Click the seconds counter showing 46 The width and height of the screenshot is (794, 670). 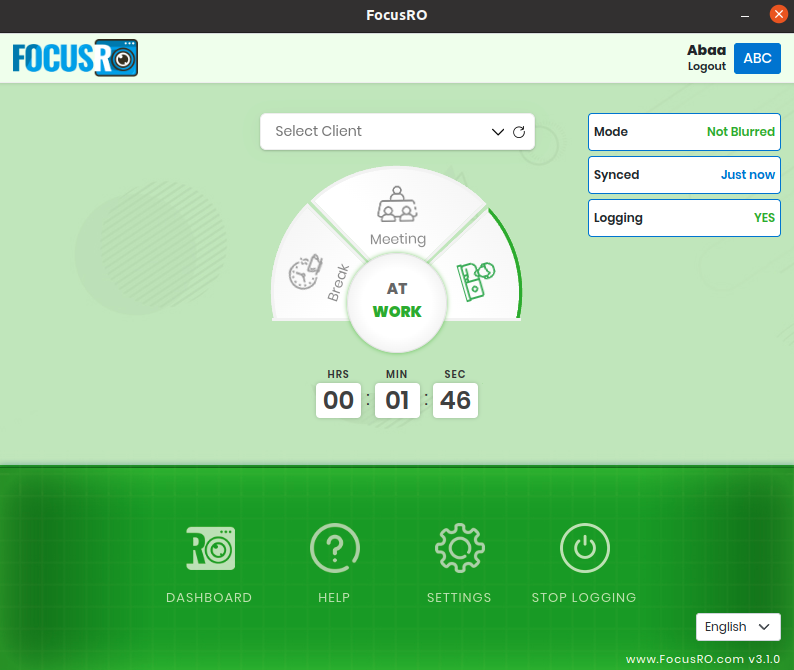coord(455,400)
